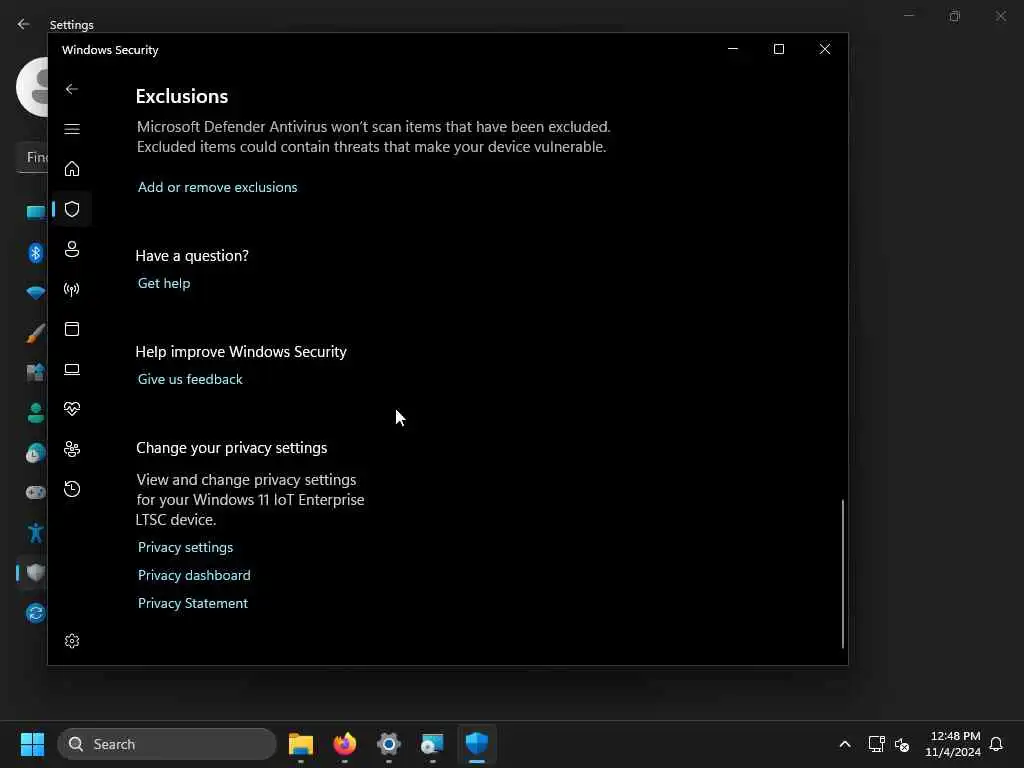Open Windows Security shield in taskbar
The width and height of the screenshot is (1024, 768).
click(x=477, y=744)
